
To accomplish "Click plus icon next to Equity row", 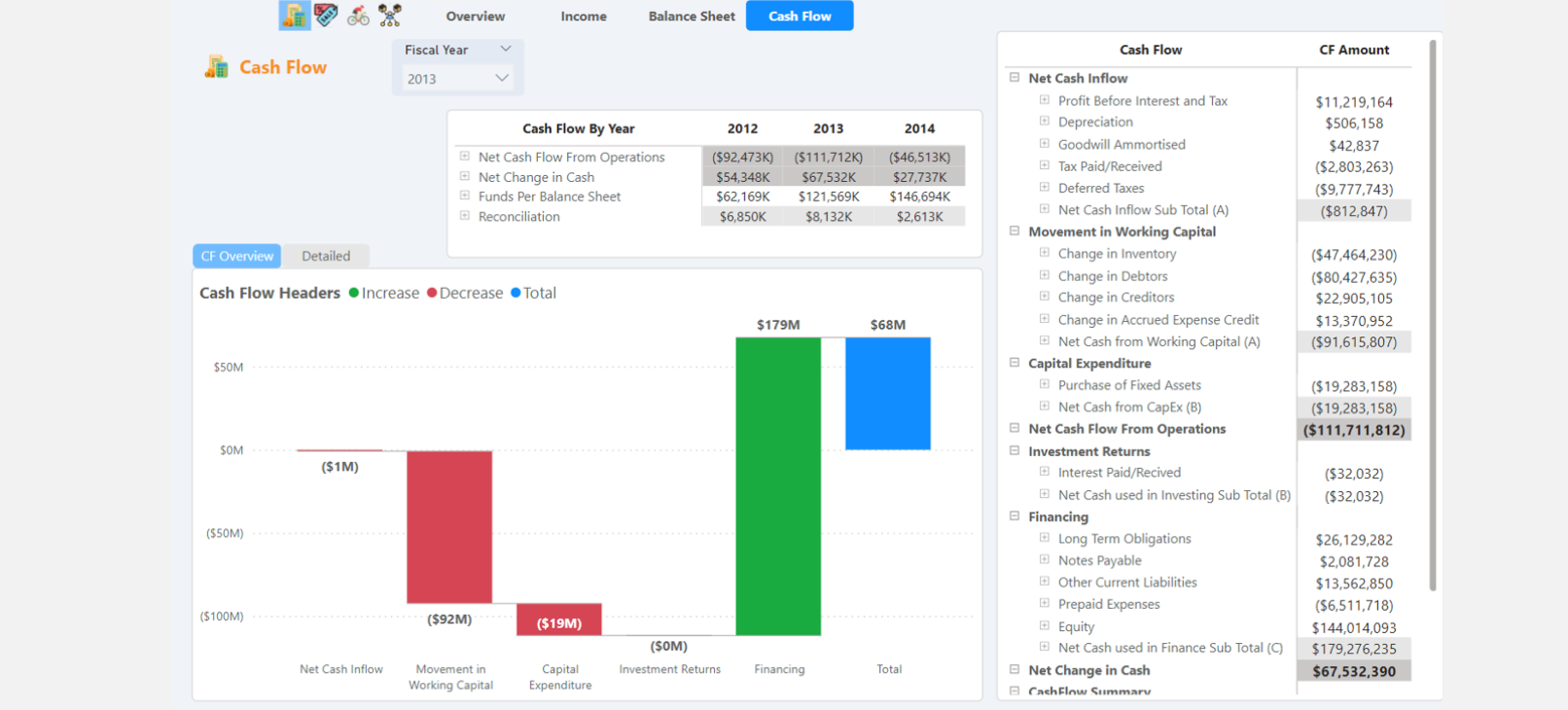I will [1044, 625].
